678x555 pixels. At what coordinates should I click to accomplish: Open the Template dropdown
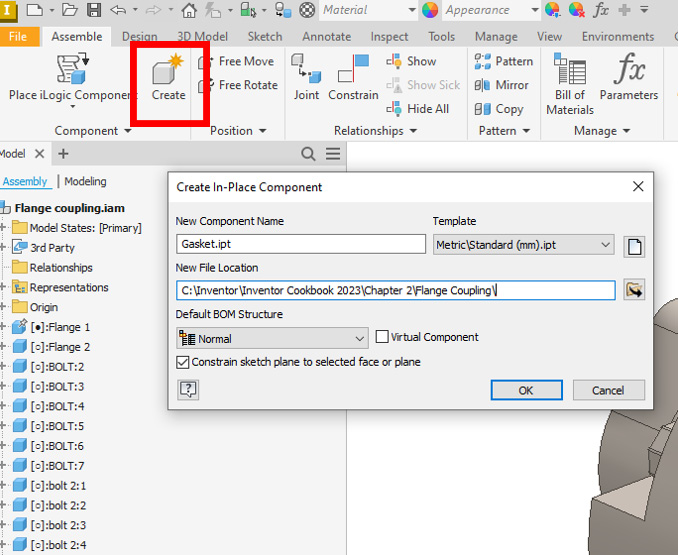click(524, 245)
